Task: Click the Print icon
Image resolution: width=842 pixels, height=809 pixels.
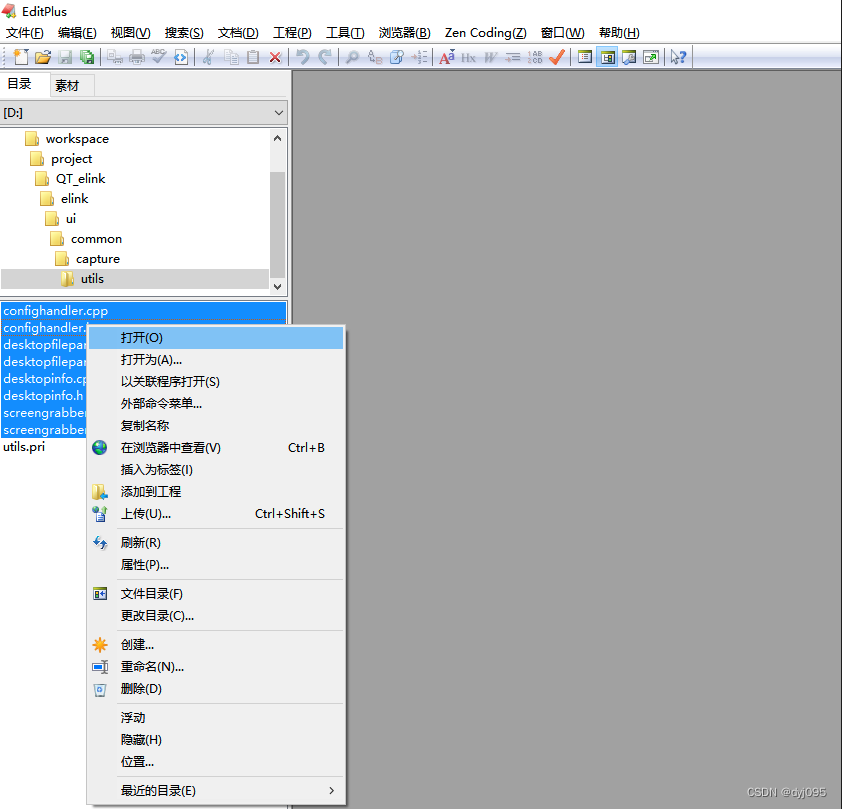Action: (x=136, y=56)
